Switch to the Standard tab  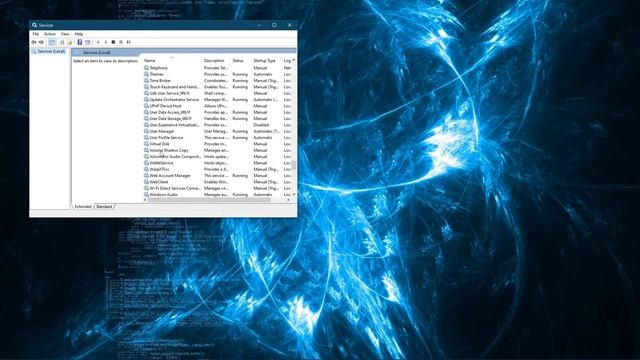(x=104, y=207)
